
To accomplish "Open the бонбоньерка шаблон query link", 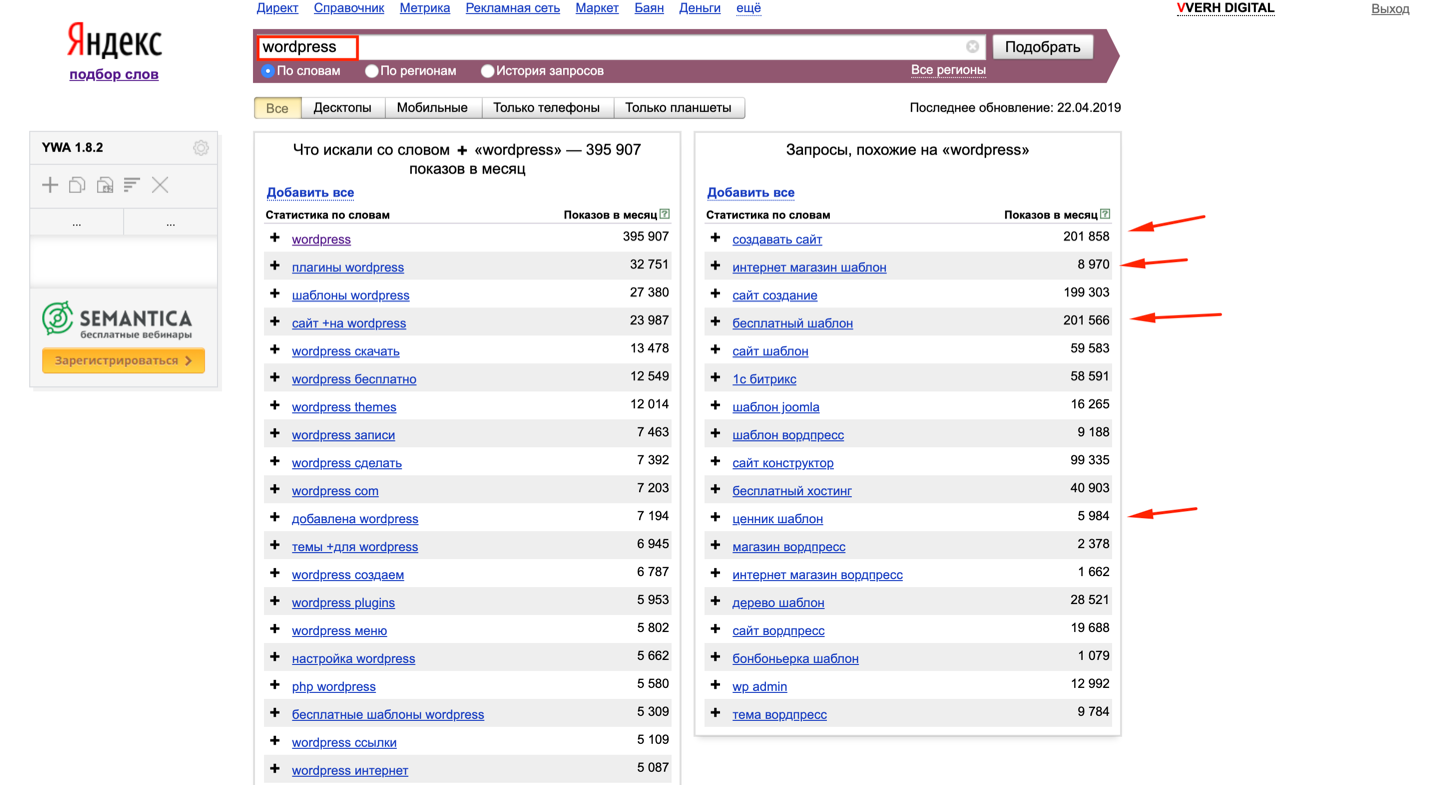I will (795, 659).
